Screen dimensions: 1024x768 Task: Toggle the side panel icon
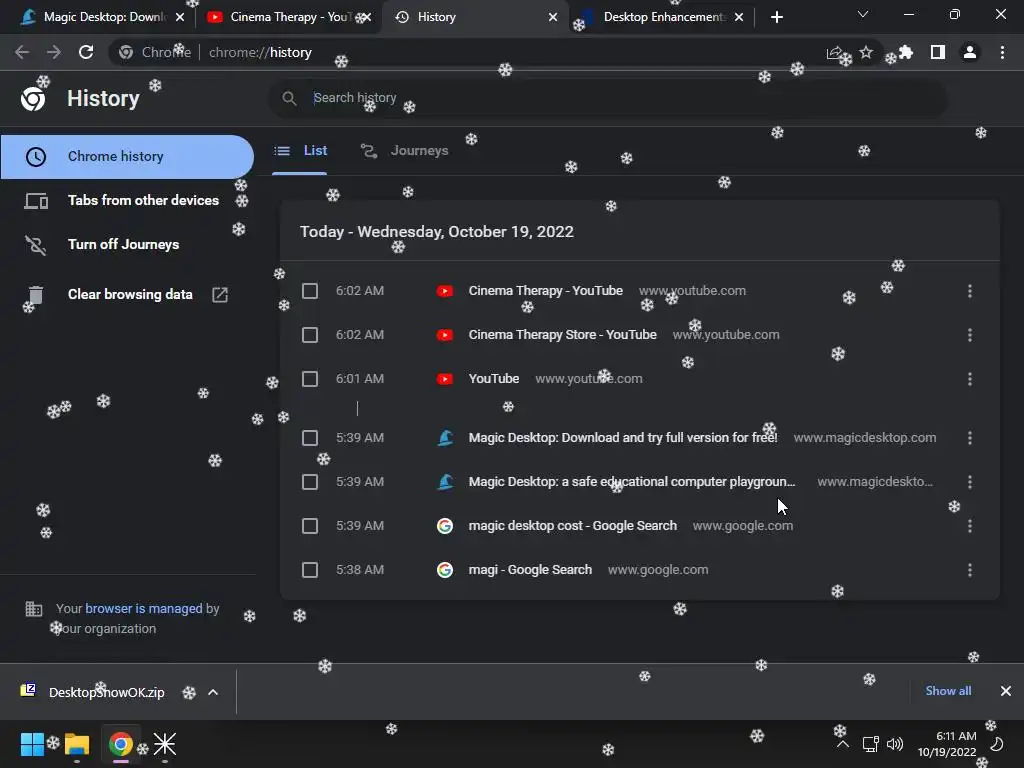(x=938, y=52)
